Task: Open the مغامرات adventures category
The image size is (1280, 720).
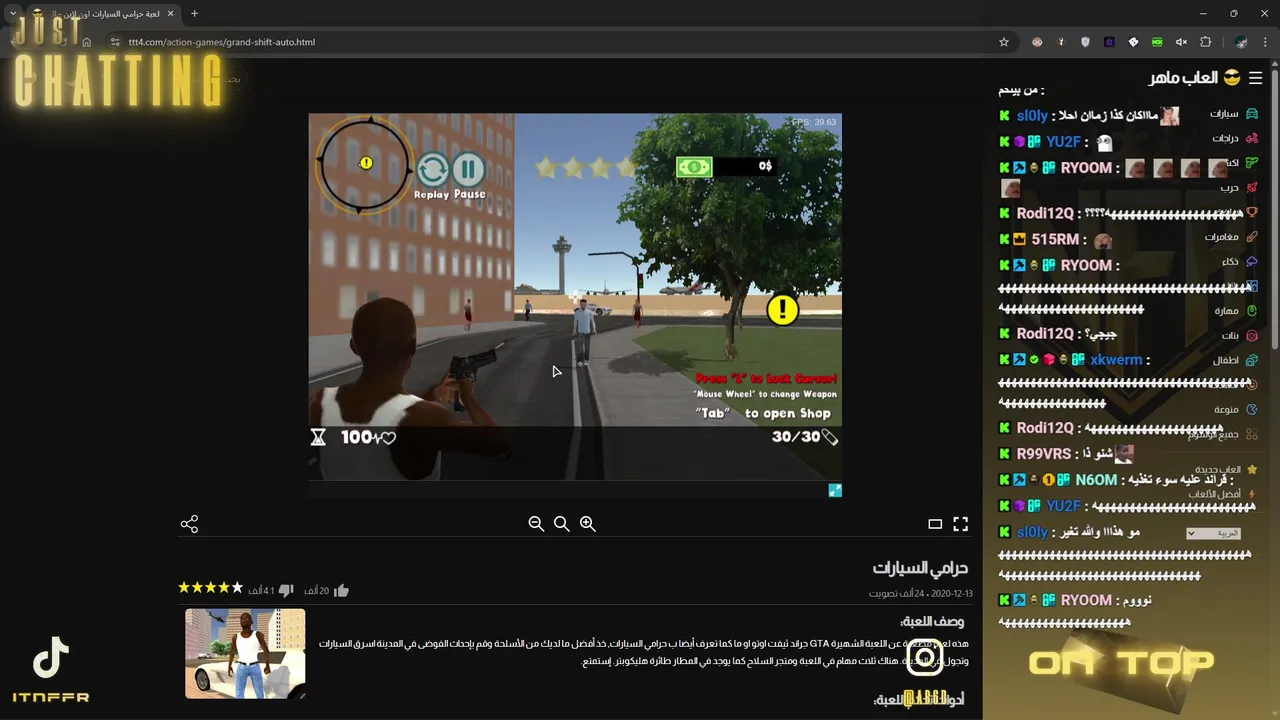Action: [x=1232, y=237]
